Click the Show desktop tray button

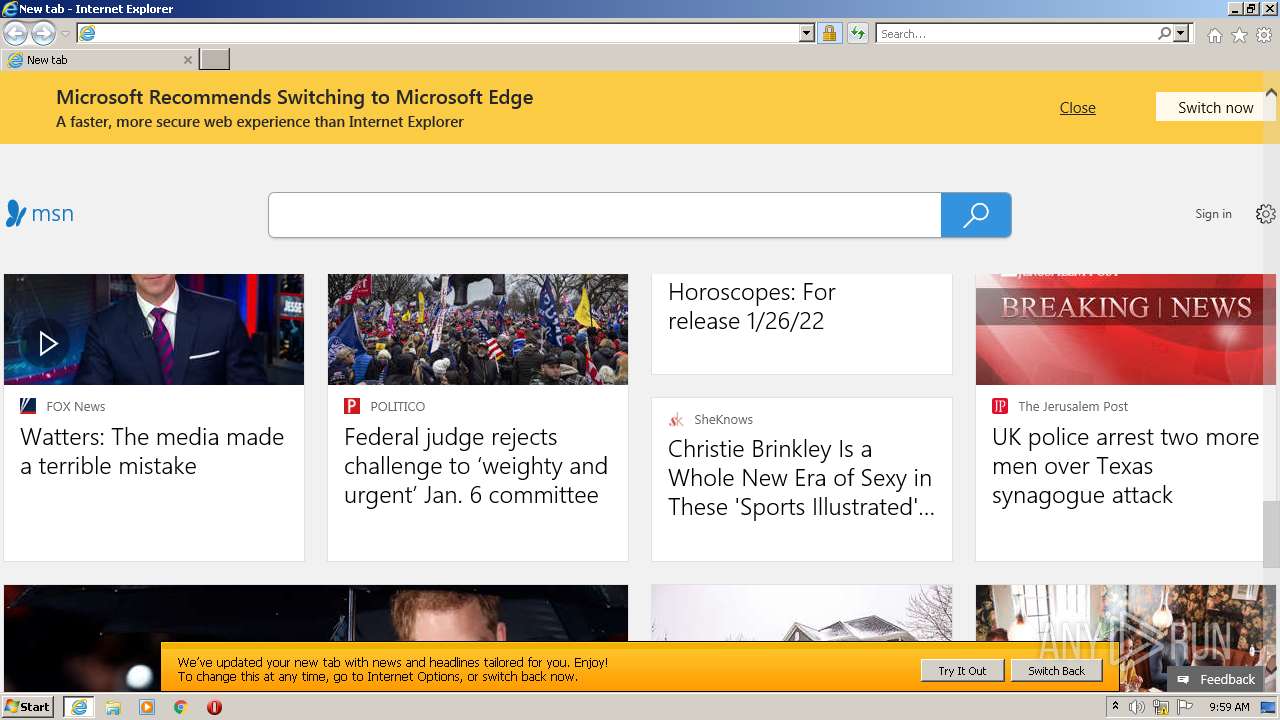pyautogui.click(x=1269, y=707)
